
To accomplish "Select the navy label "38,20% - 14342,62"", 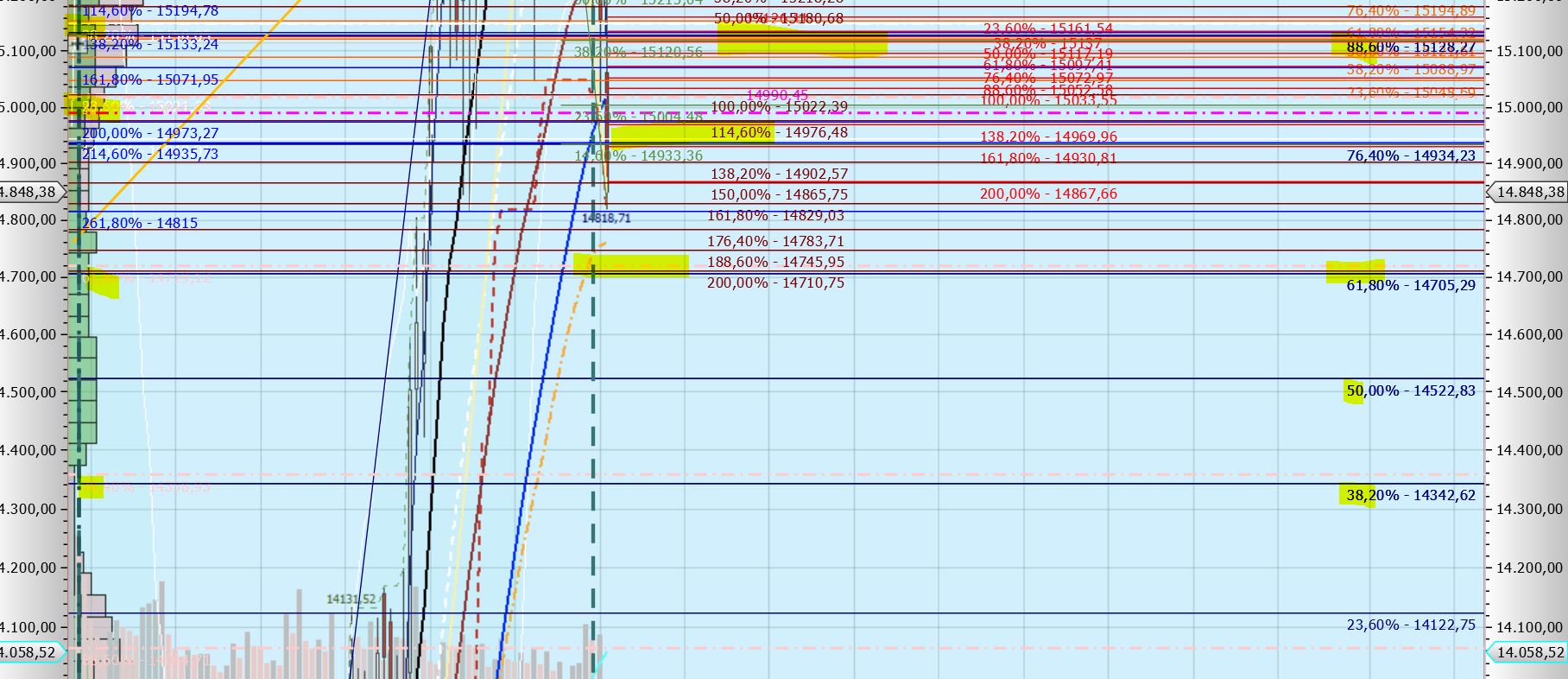I will click(1411, 495).
